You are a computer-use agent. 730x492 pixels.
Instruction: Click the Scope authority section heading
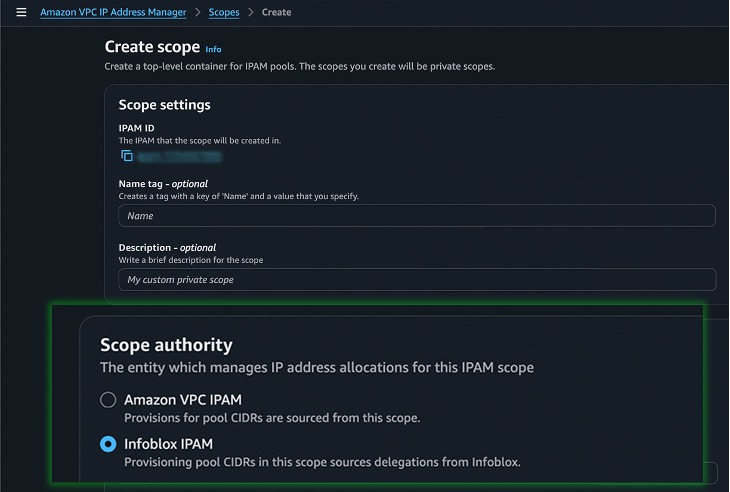tap(166, 345)
